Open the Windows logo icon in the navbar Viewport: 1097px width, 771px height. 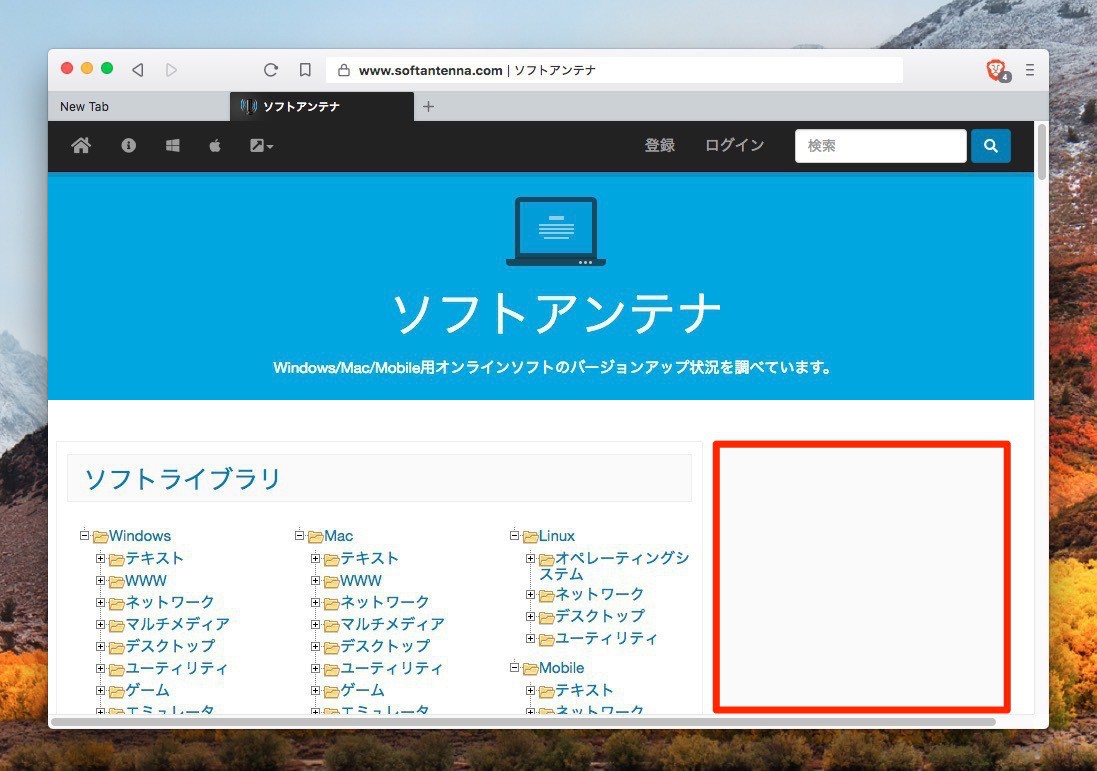(x=172, y=146)
